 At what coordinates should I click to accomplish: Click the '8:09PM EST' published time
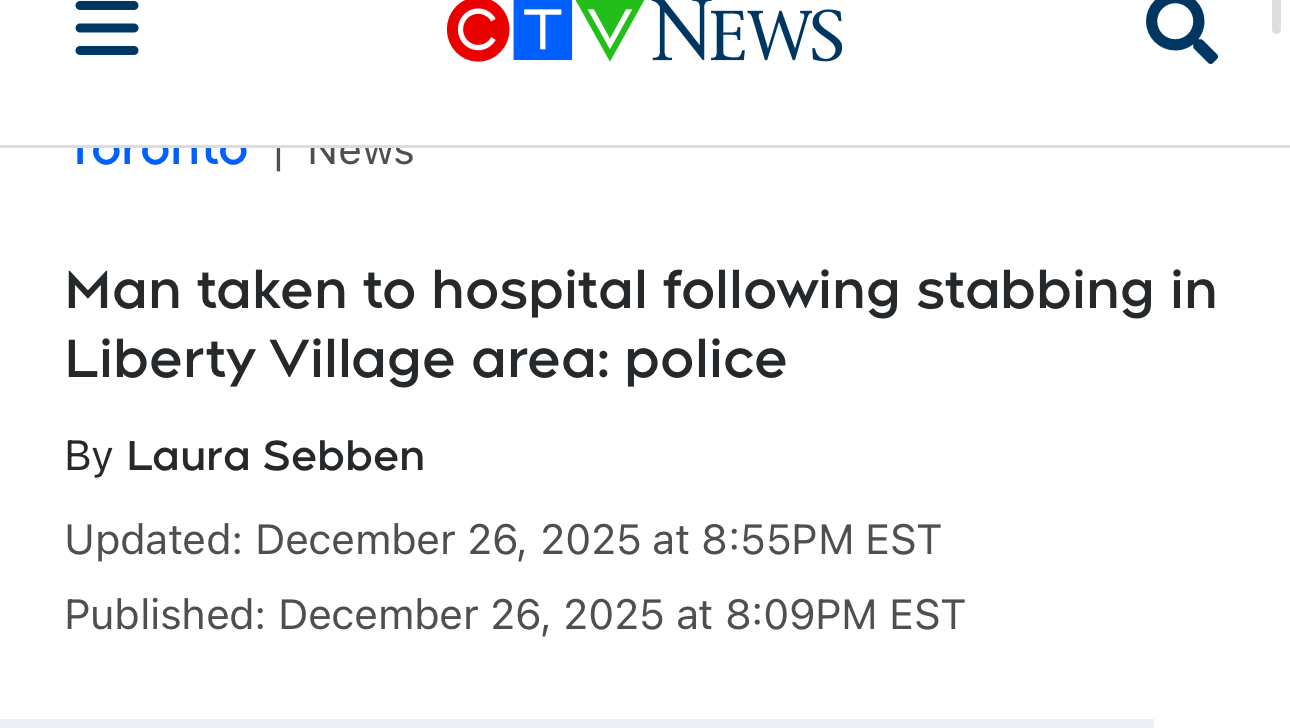point(845,614)
